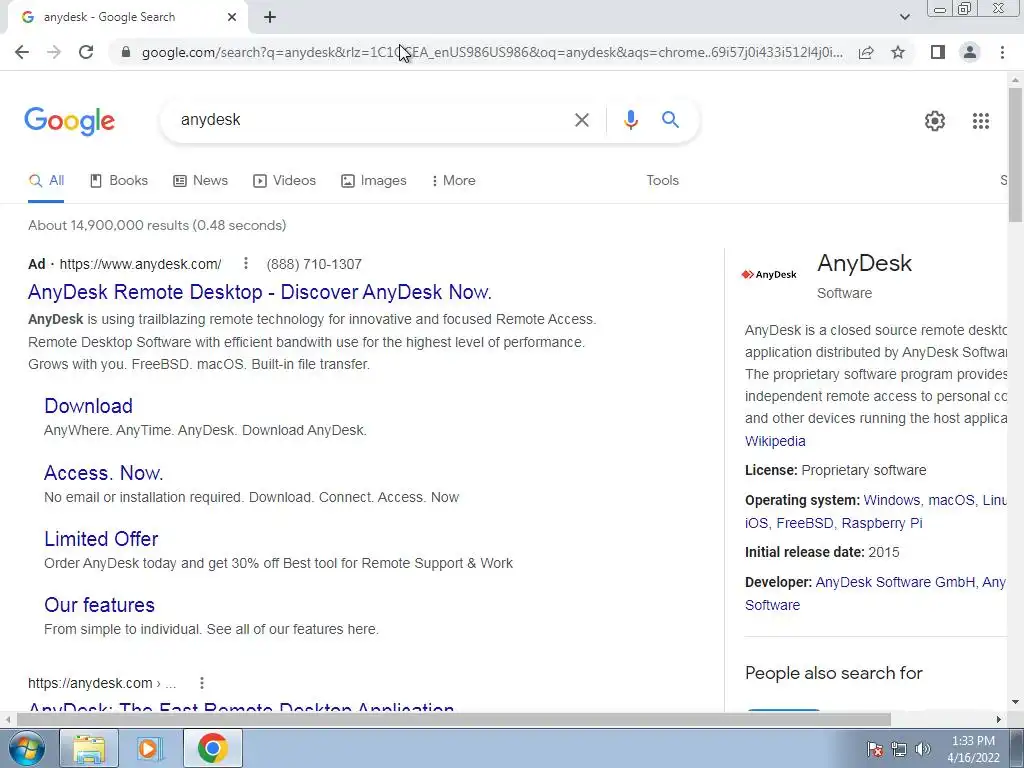The image size is (1024, 768).
Task: Click the AnyDesk logo in knowledge panel
Action: [769, 274]
